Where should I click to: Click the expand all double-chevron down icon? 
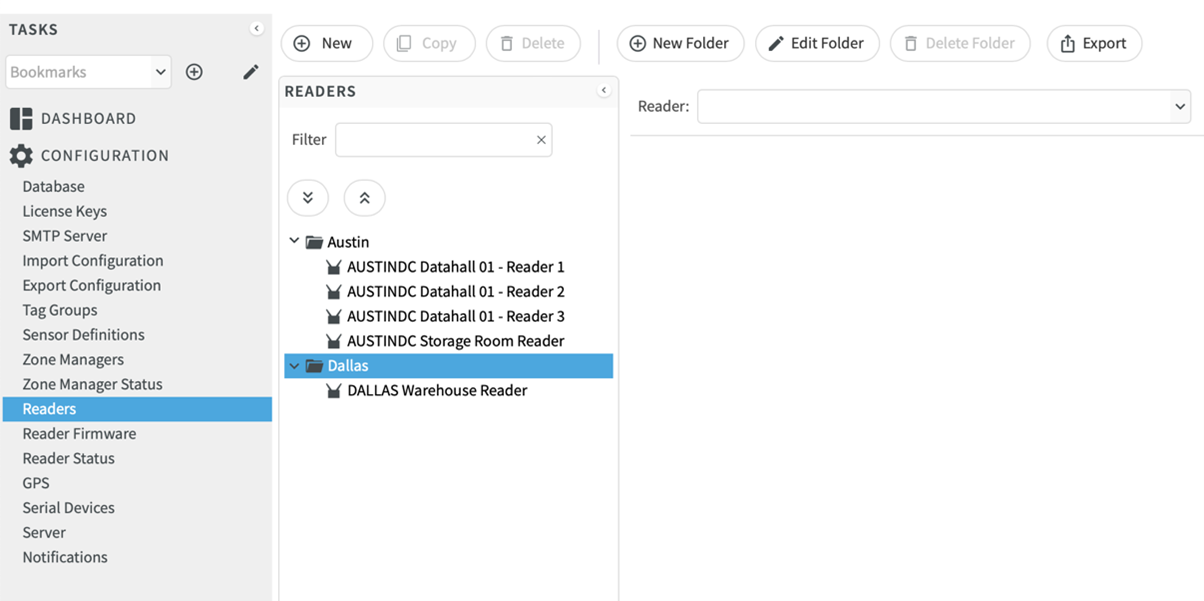(x=308, y=198)
